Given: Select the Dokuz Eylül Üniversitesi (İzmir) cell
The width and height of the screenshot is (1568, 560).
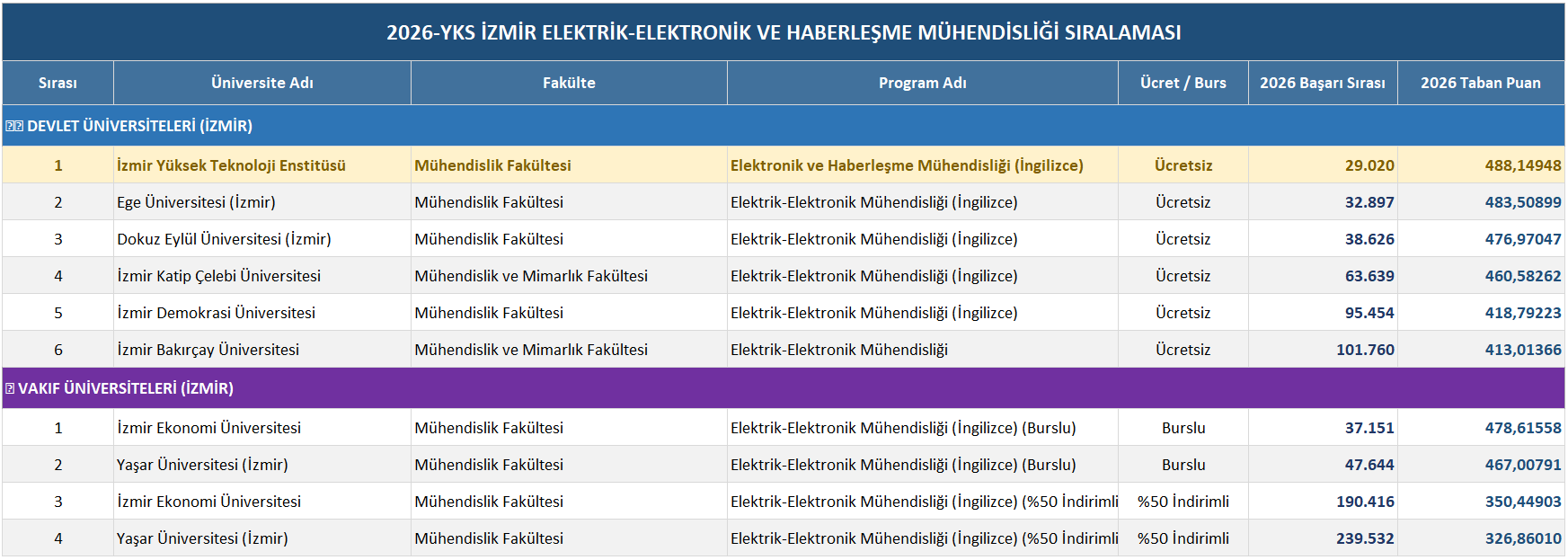Looking at the screenshot, I should tap(262, 239).
